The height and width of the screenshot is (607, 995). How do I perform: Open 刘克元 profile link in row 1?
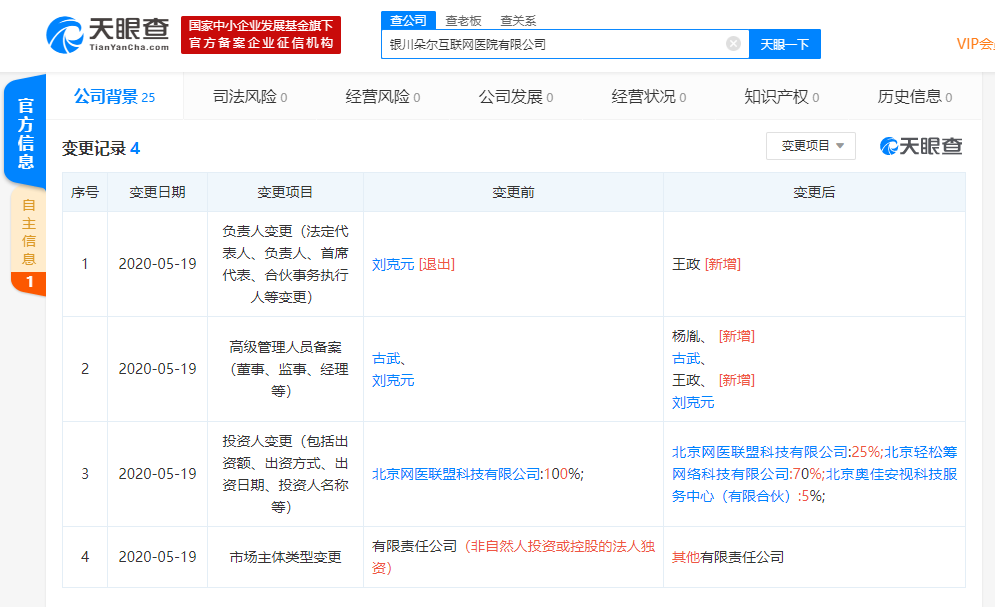(393, 264)
